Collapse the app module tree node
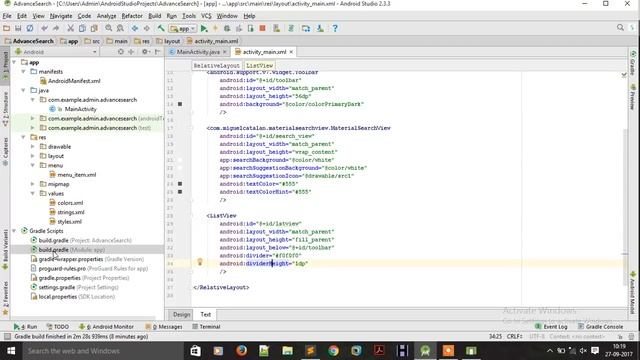Image resolution: width=640 pixels, height=360 pixels. (15, 62)
